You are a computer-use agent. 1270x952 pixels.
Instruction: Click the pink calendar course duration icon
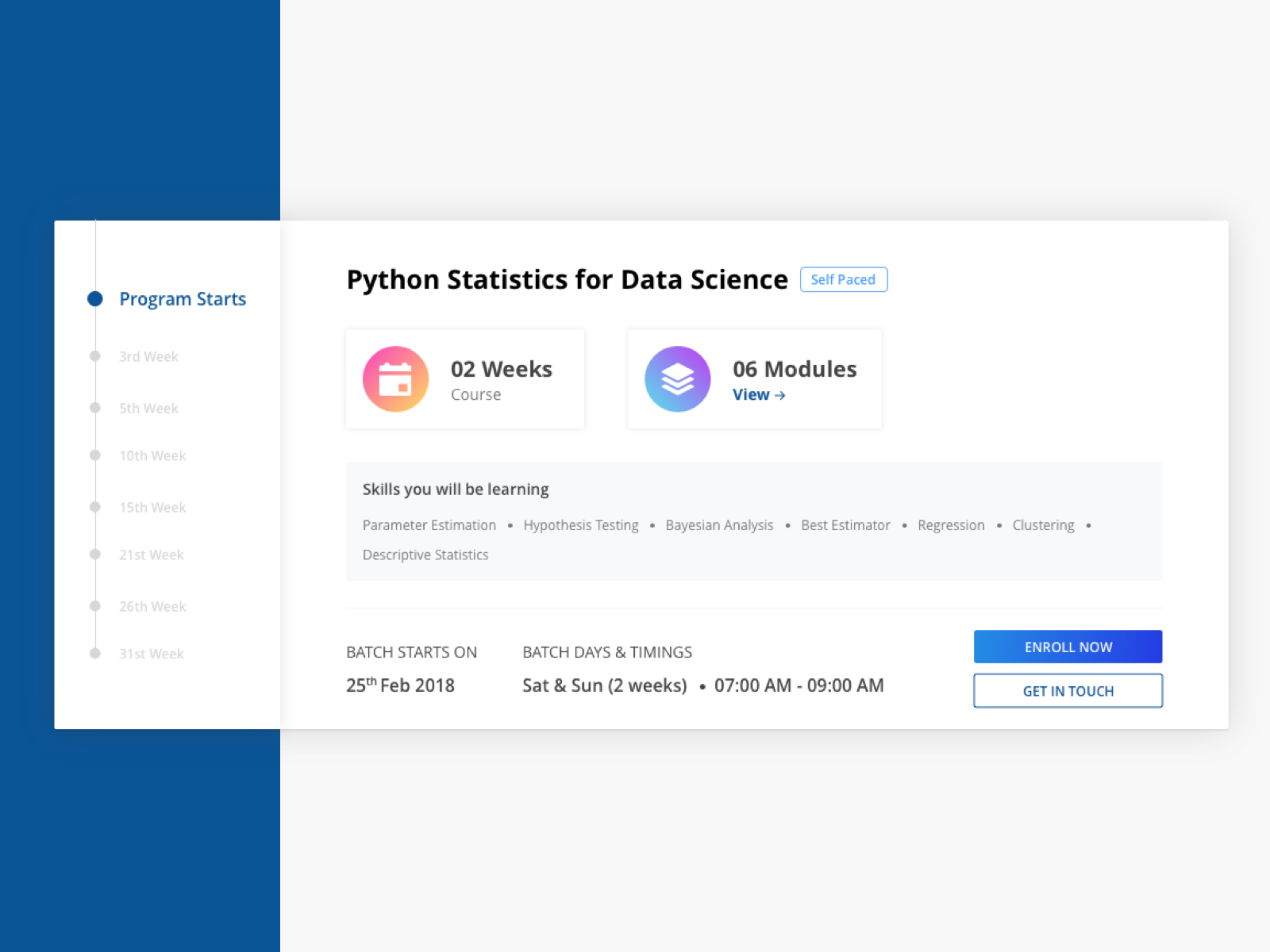pyautogui.click(x=394, y=378)
